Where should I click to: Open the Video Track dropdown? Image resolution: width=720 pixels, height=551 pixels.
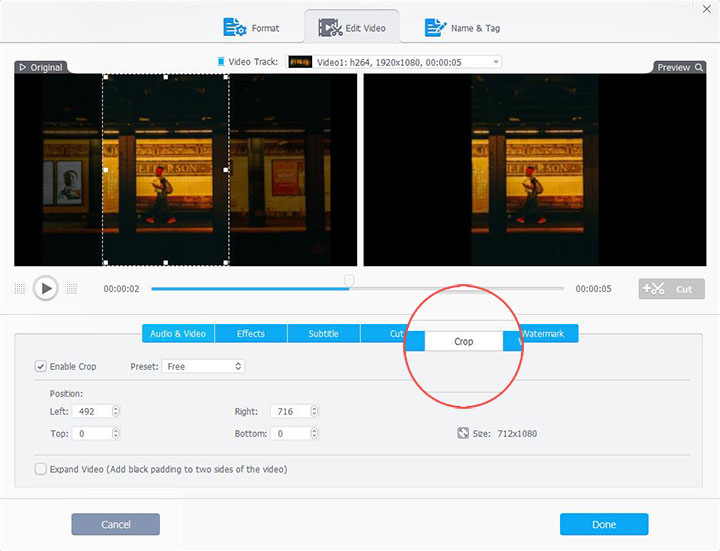(394, 62)
